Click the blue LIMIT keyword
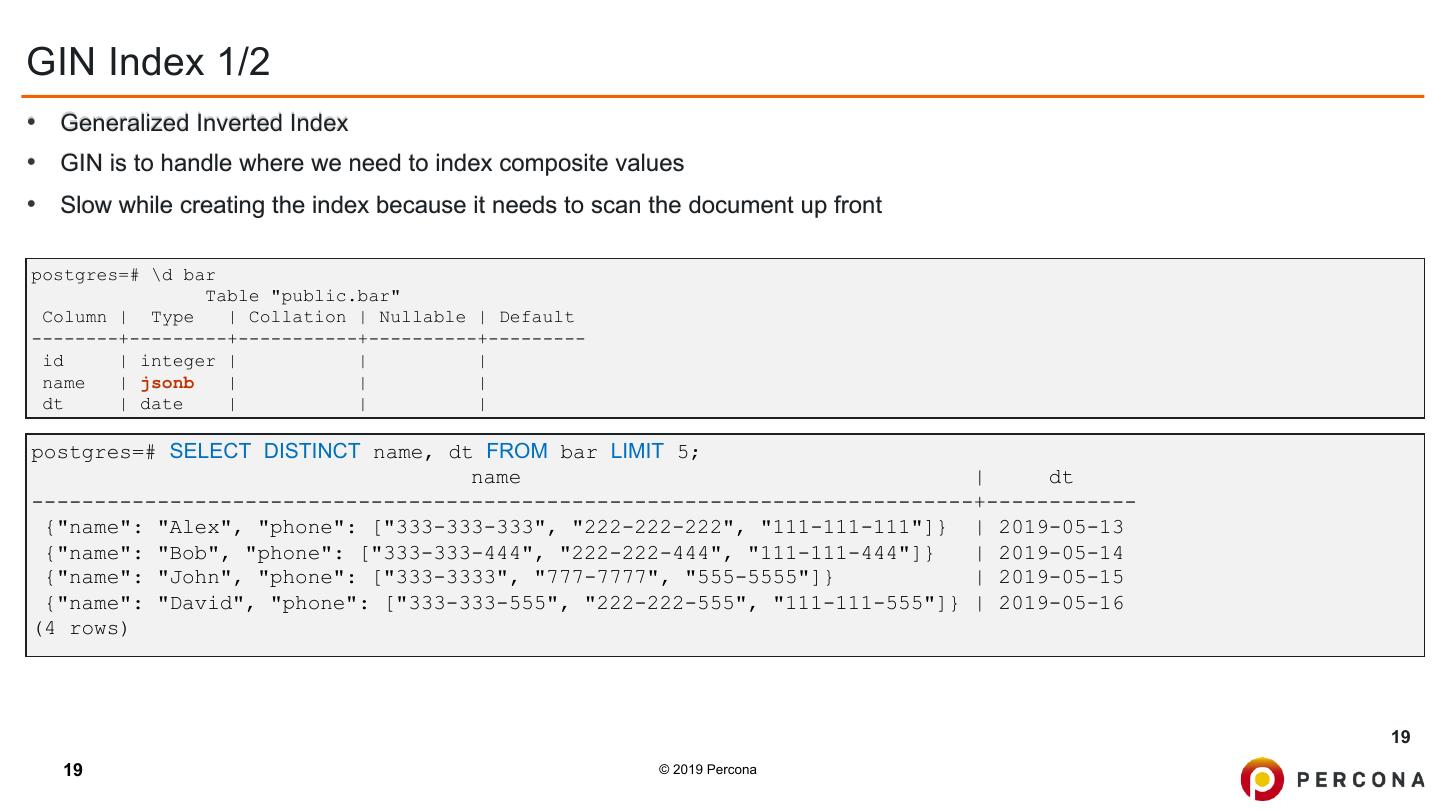 pyautogui.click(x=636, y=451)
